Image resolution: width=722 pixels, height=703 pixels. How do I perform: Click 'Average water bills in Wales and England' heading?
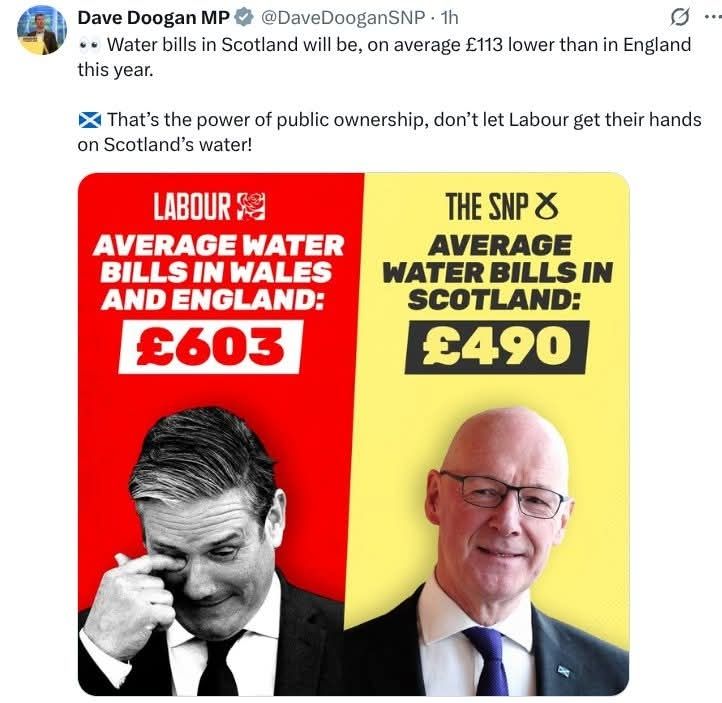(218, 272)
